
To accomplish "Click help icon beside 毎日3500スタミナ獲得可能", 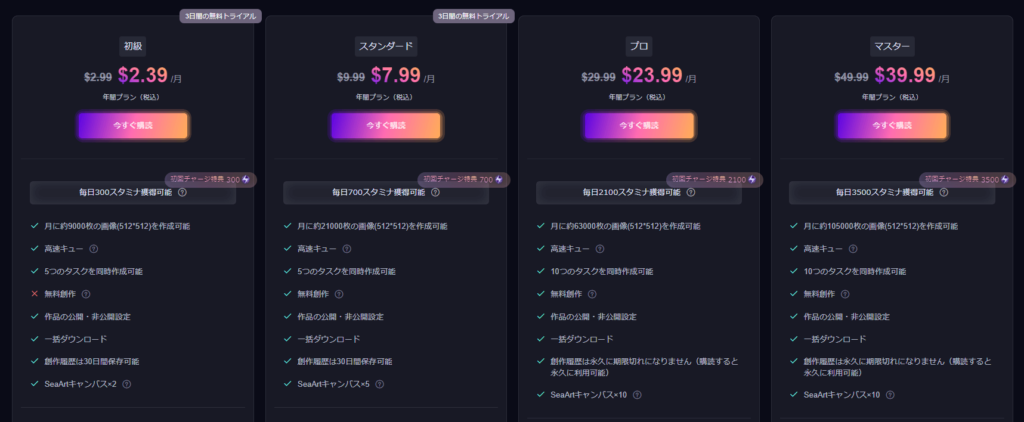I will coord(944,193).
